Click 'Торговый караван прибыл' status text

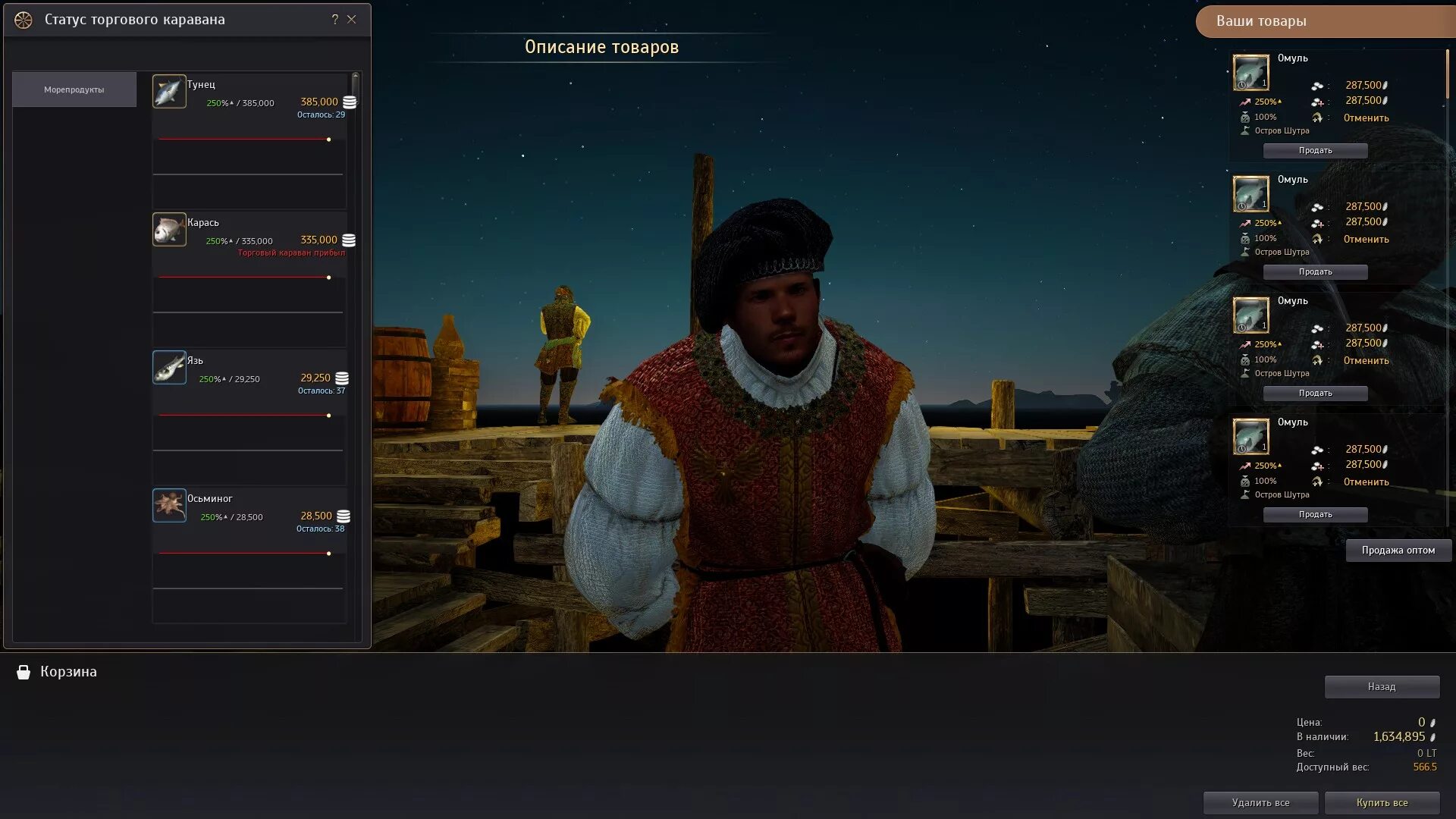[x=291, y=253]
